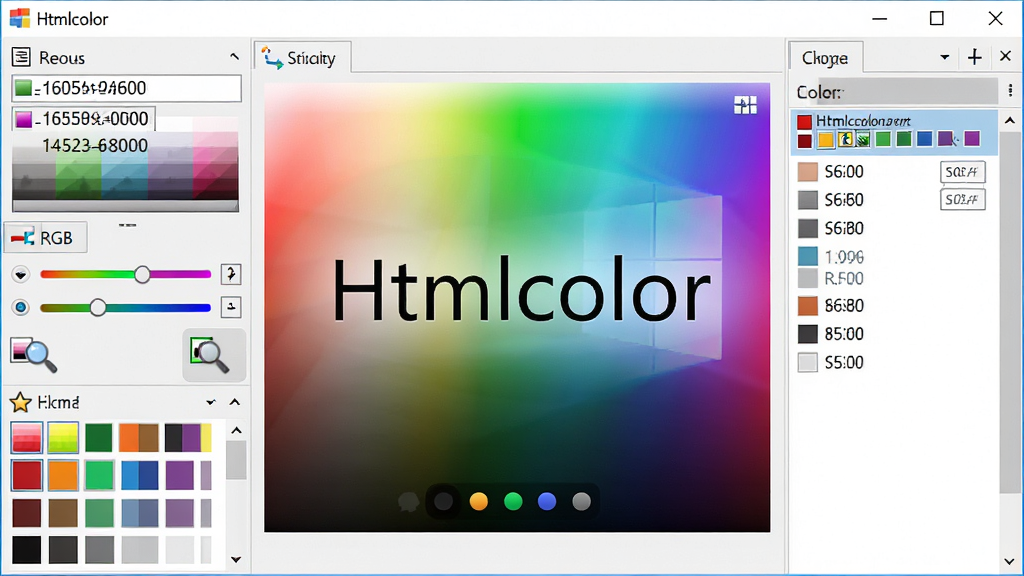Click the Hicma favorites star icon

point(21,402)
